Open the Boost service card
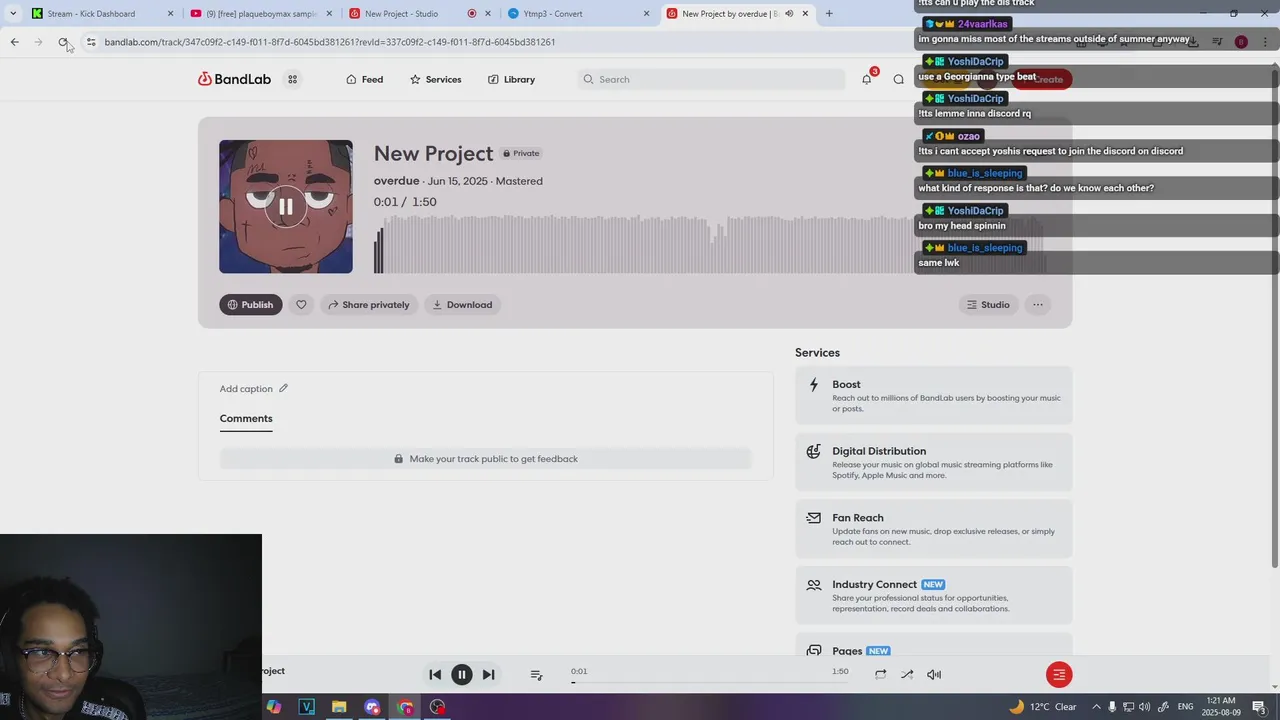The width and height of the screenshot is (1280, 720). point(934,396)
